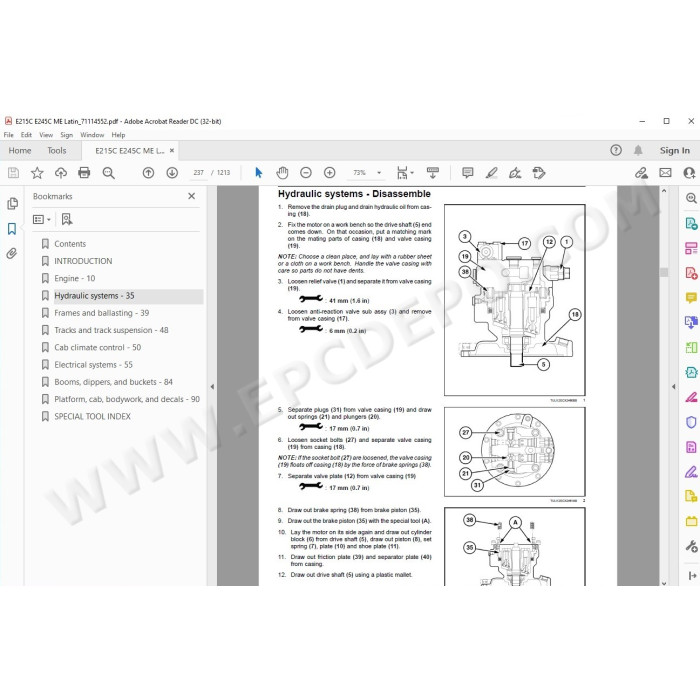Go to the next page

[x=172, y=173]
